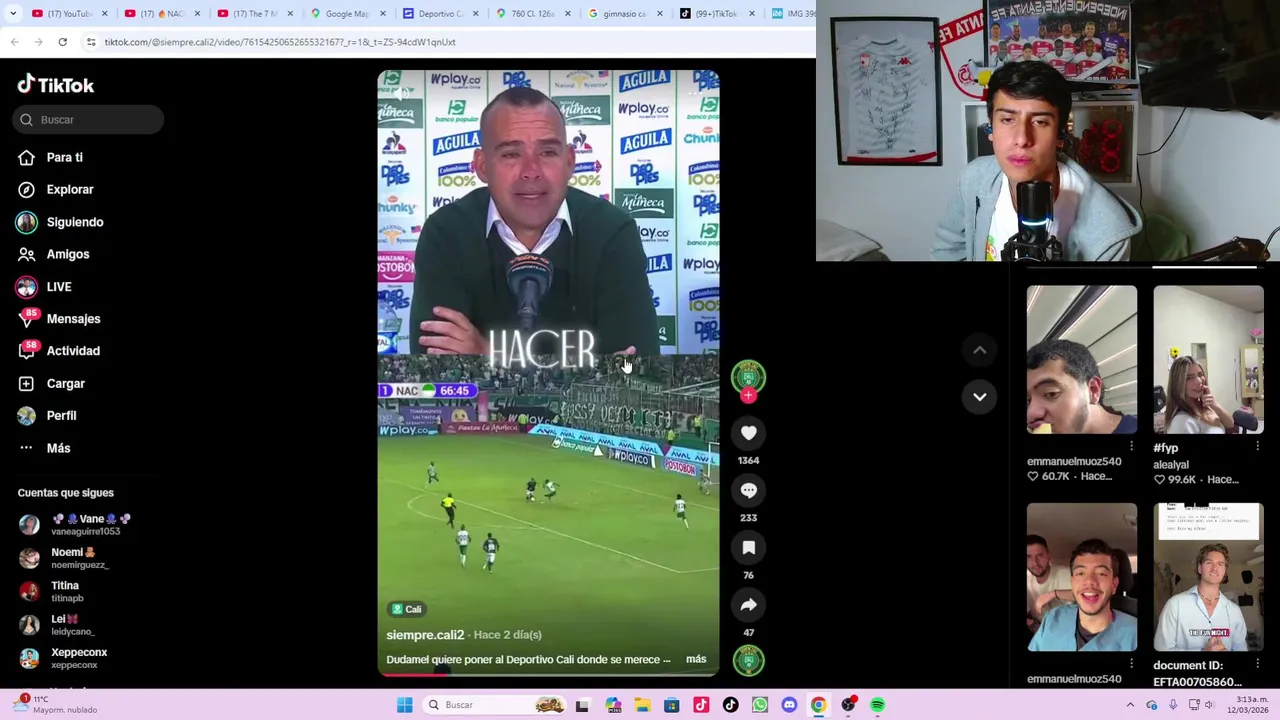Screen dimensions: 1280x720
Task: Open the Noemi noemirguezz_ account
Action: pos(65,558)
